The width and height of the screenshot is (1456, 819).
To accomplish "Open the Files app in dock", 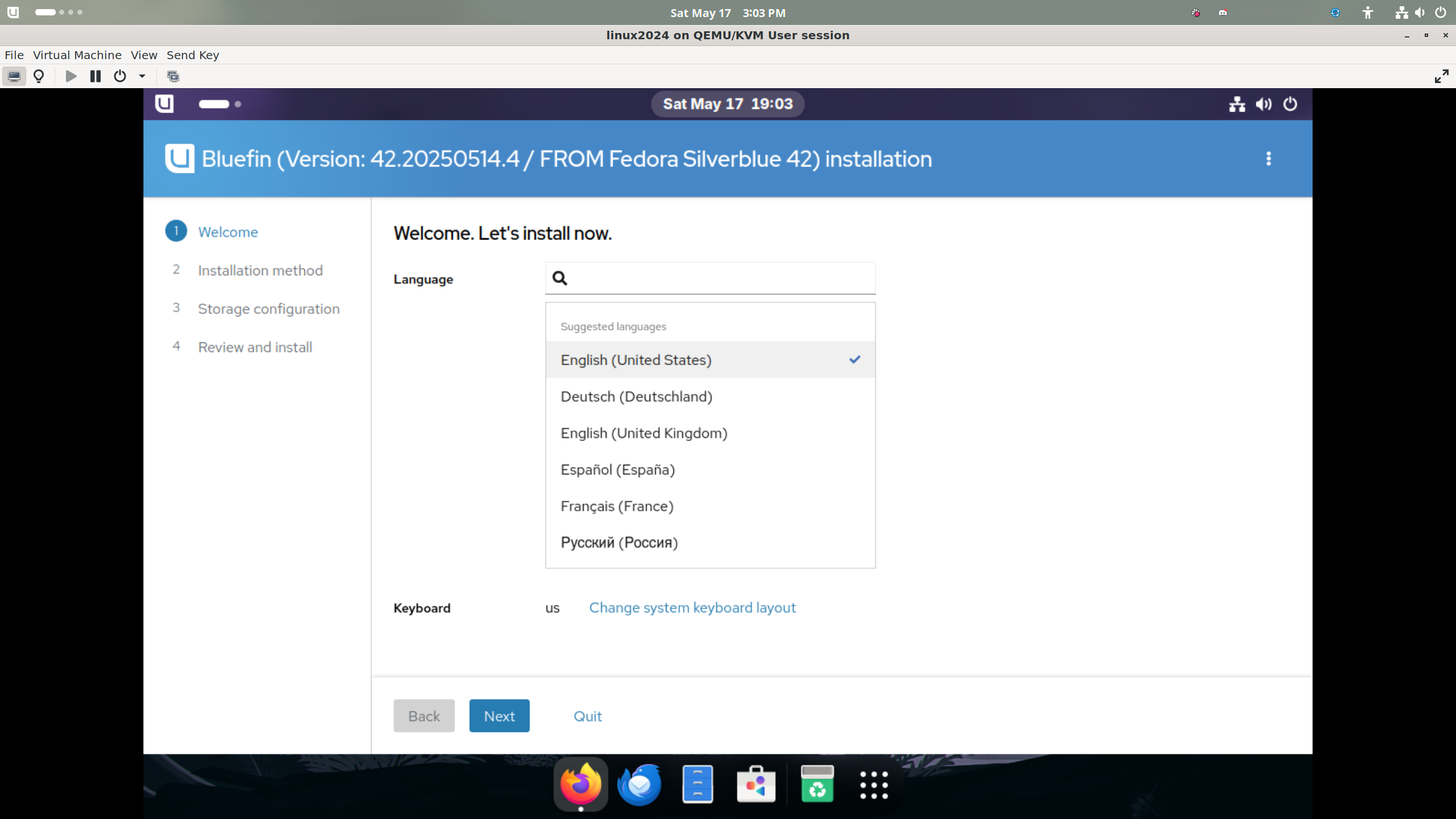I will (x=697, y=785).
